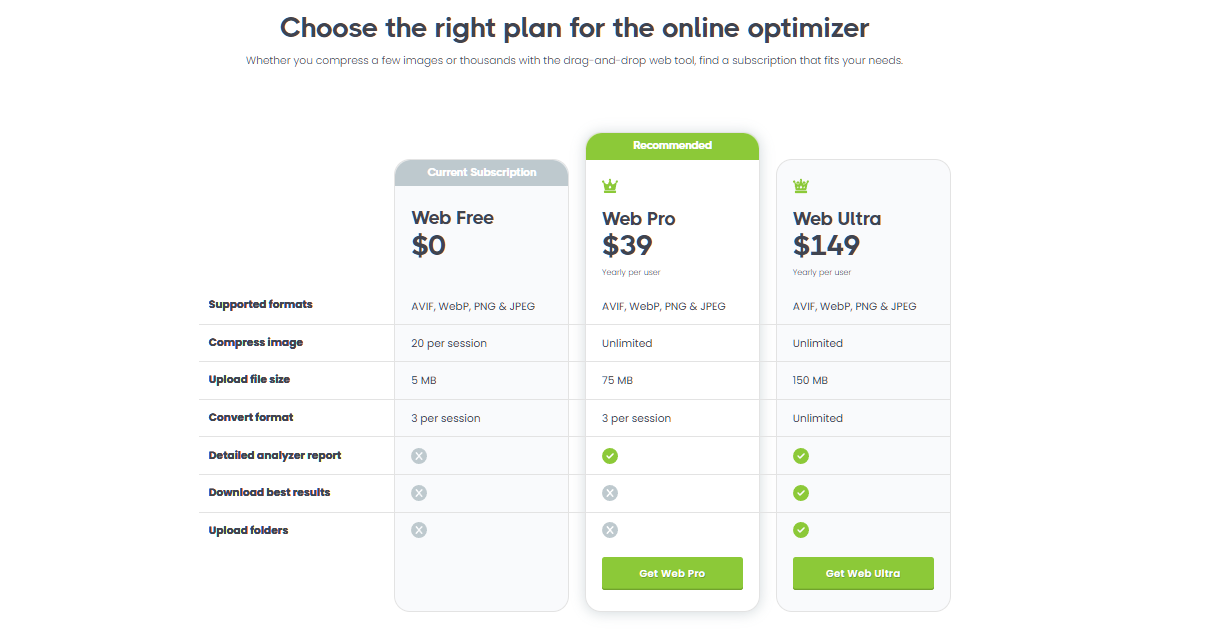Click the crown icon above Web Pro

tap(610, 186)
